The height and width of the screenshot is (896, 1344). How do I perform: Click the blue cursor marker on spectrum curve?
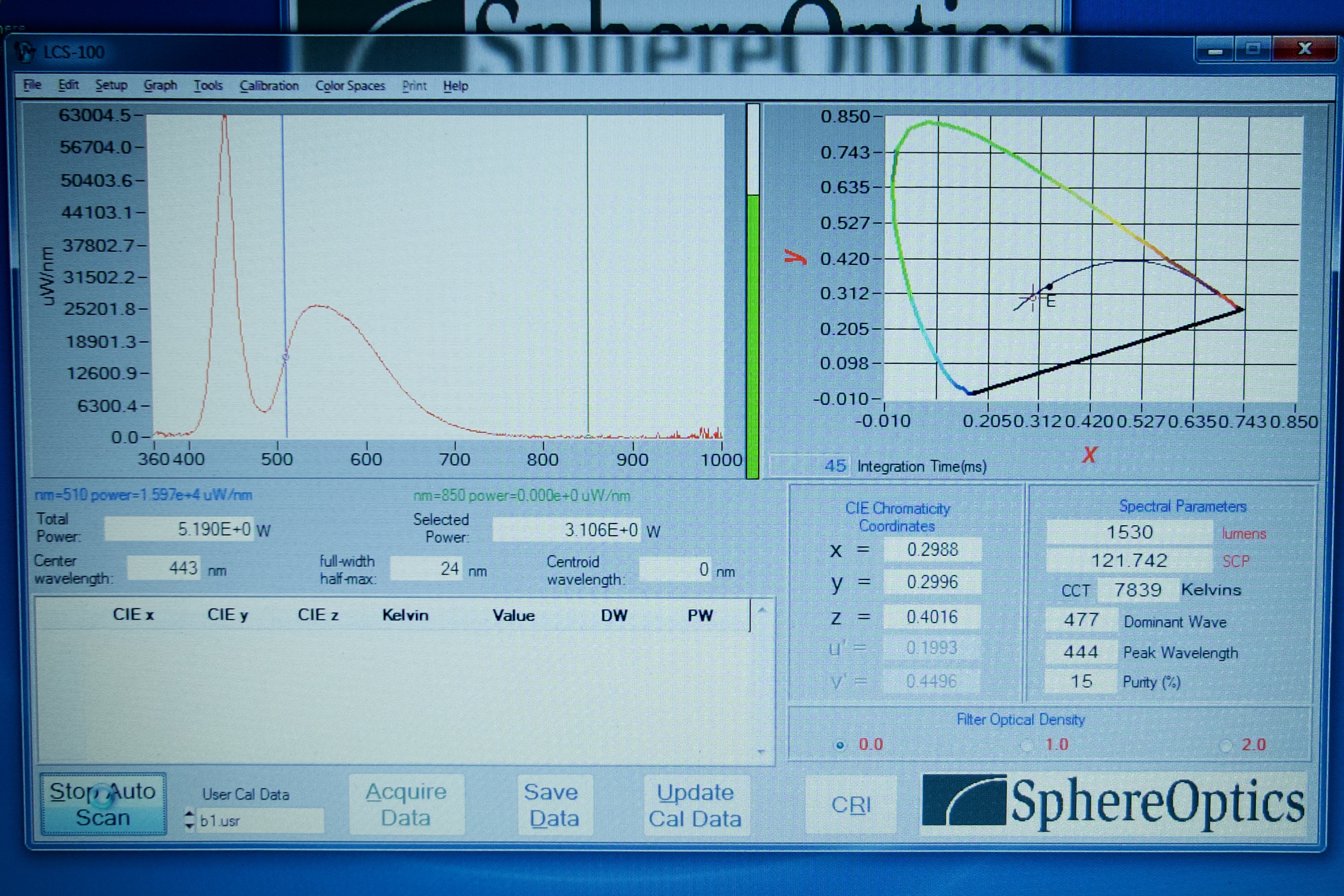tap(286, 357)
